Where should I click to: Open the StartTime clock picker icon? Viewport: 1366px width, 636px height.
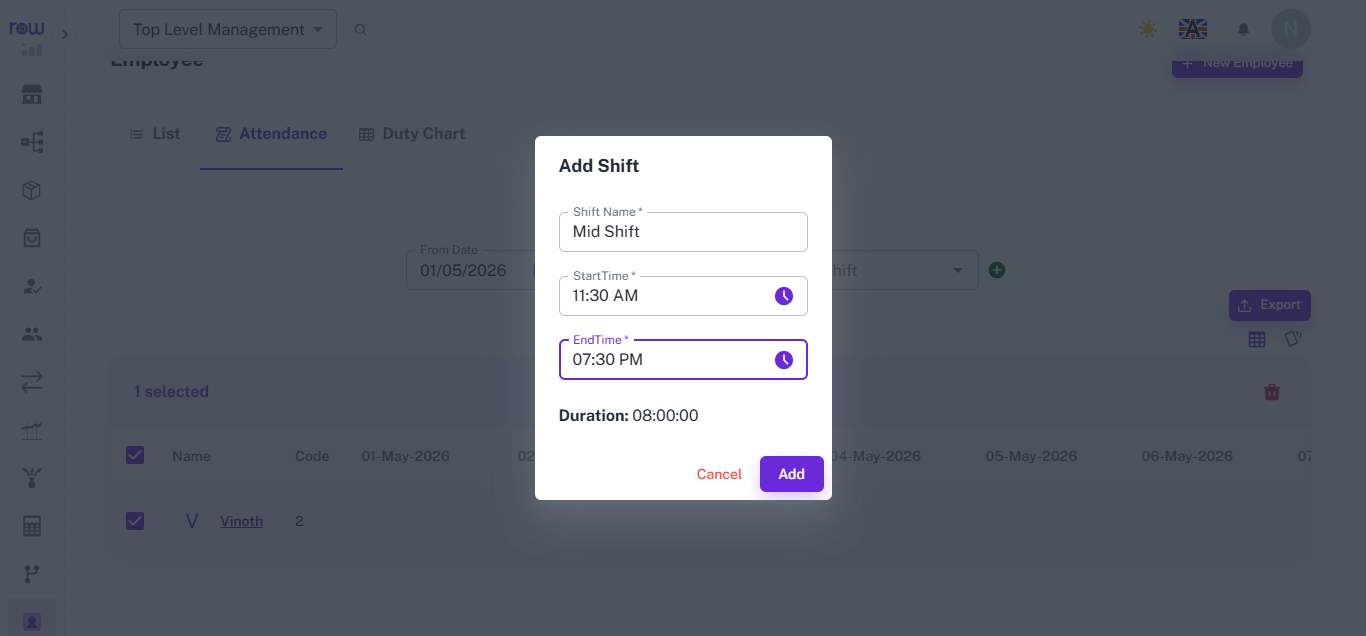pyautogui.click(x=784, y=296)
